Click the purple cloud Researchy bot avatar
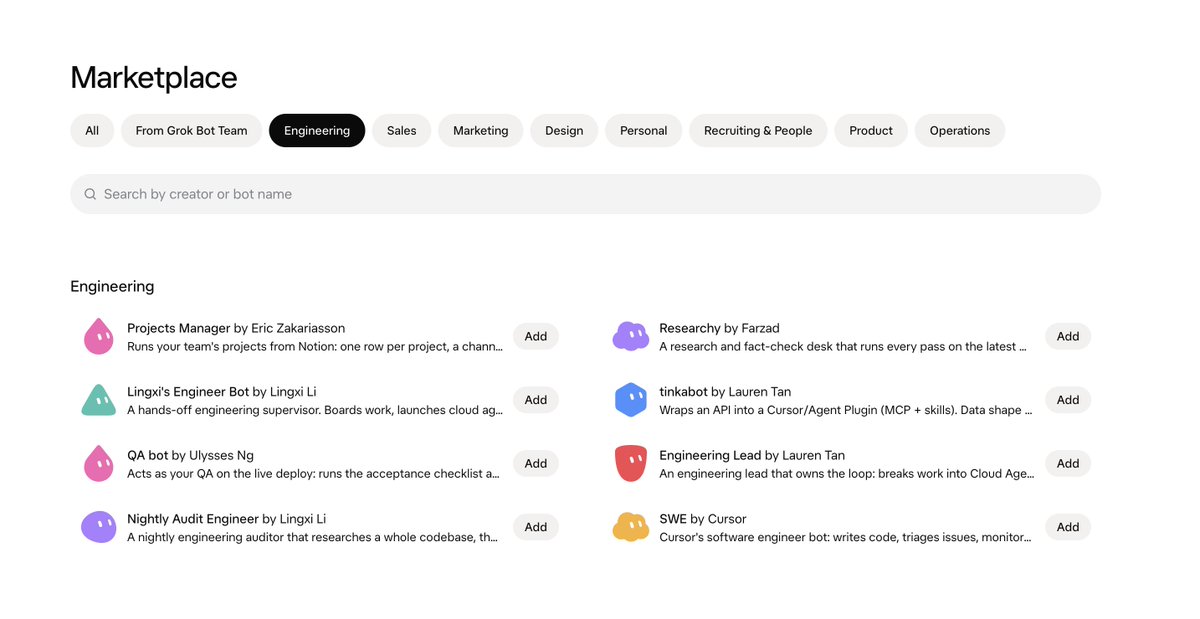Image resolution: width=1200 pixels, height=619 pixels. 631,337
